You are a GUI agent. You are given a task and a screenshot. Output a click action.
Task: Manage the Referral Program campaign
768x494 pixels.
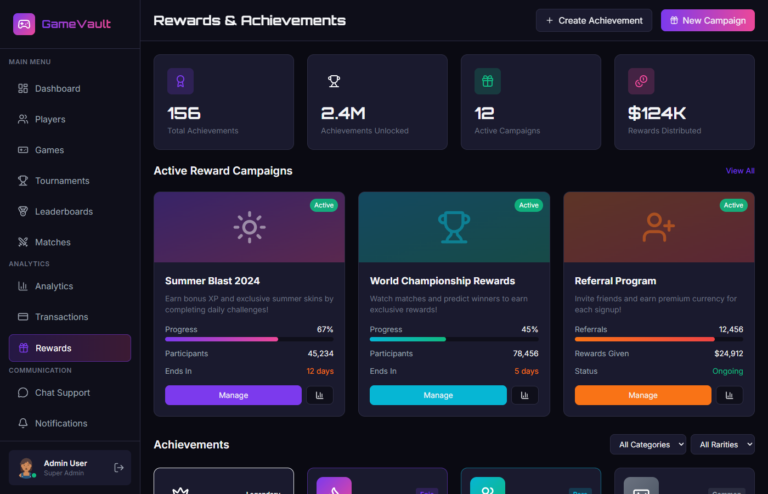(x=643, y=395)
